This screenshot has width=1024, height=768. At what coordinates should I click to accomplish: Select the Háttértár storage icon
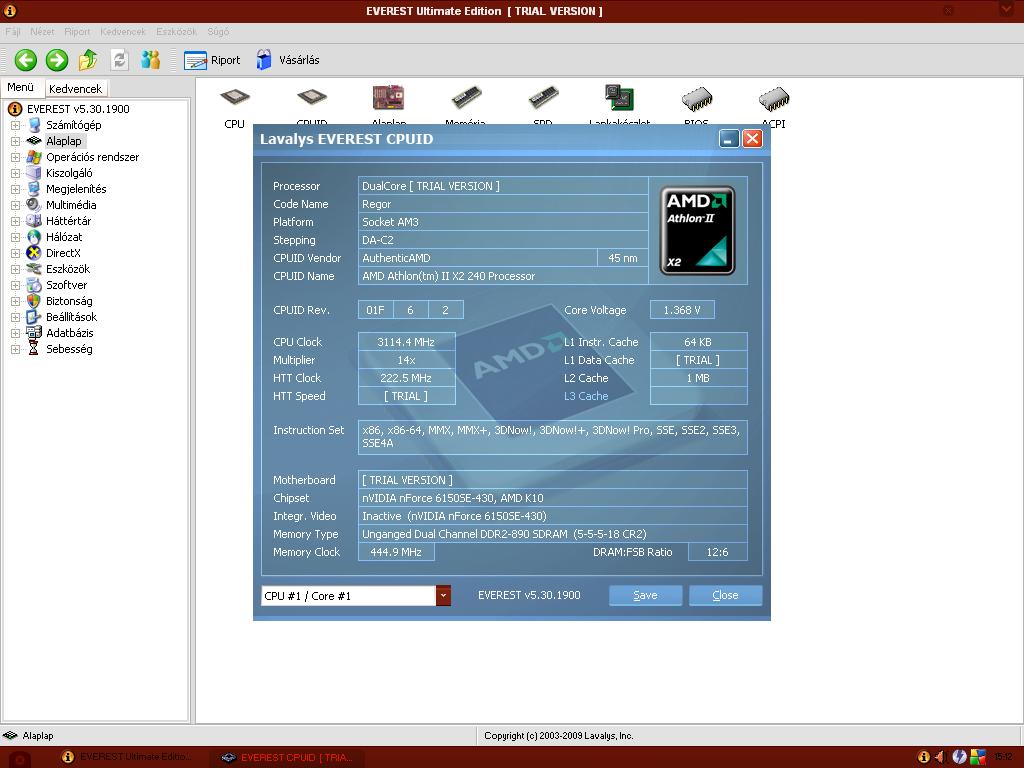pyautogui.click(x=34, y=221)
